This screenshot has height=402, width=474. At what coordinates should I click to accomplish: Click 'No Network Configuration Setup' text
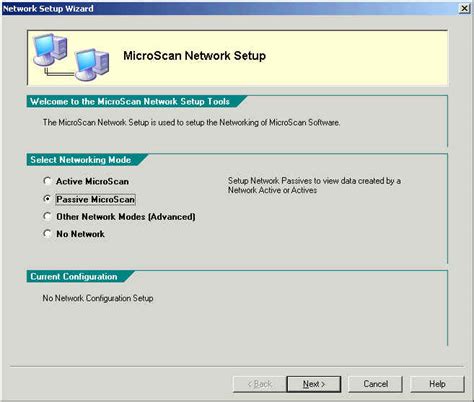(98, 298)
